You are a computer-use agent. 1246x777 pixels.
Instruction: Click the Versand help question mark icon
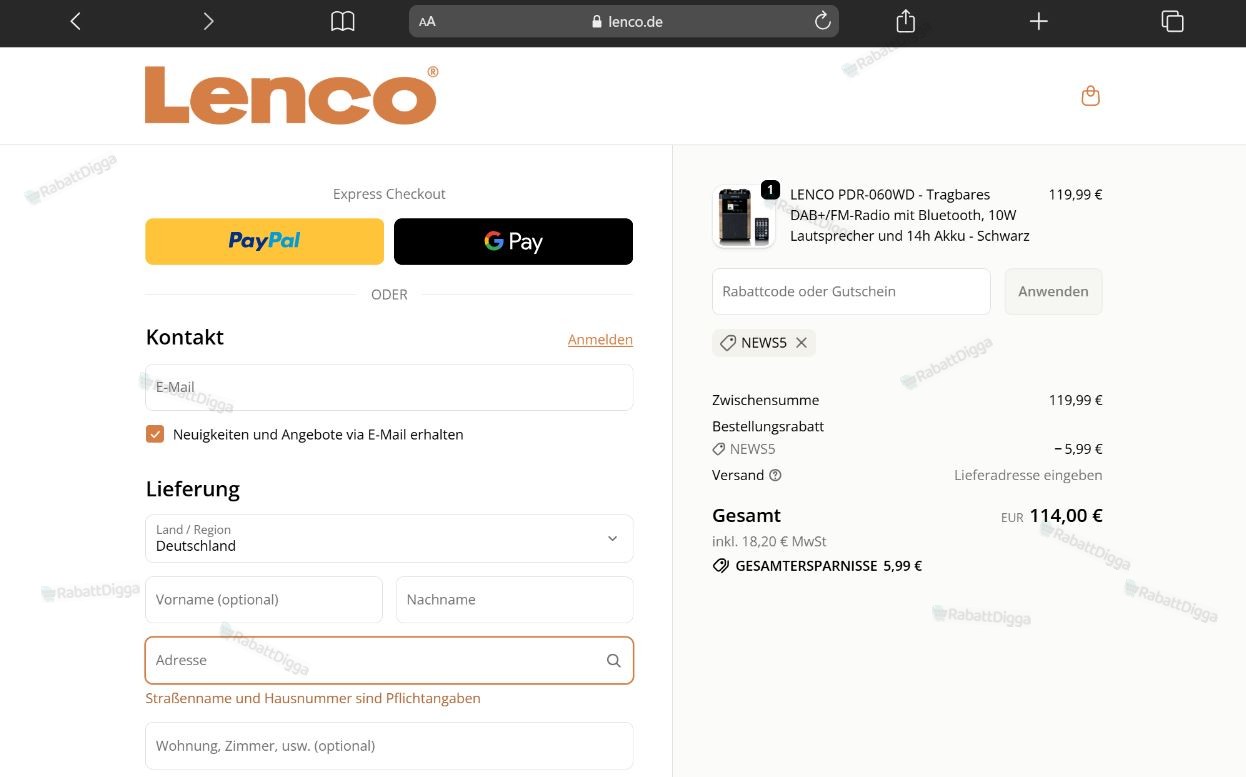coord(775,475)
